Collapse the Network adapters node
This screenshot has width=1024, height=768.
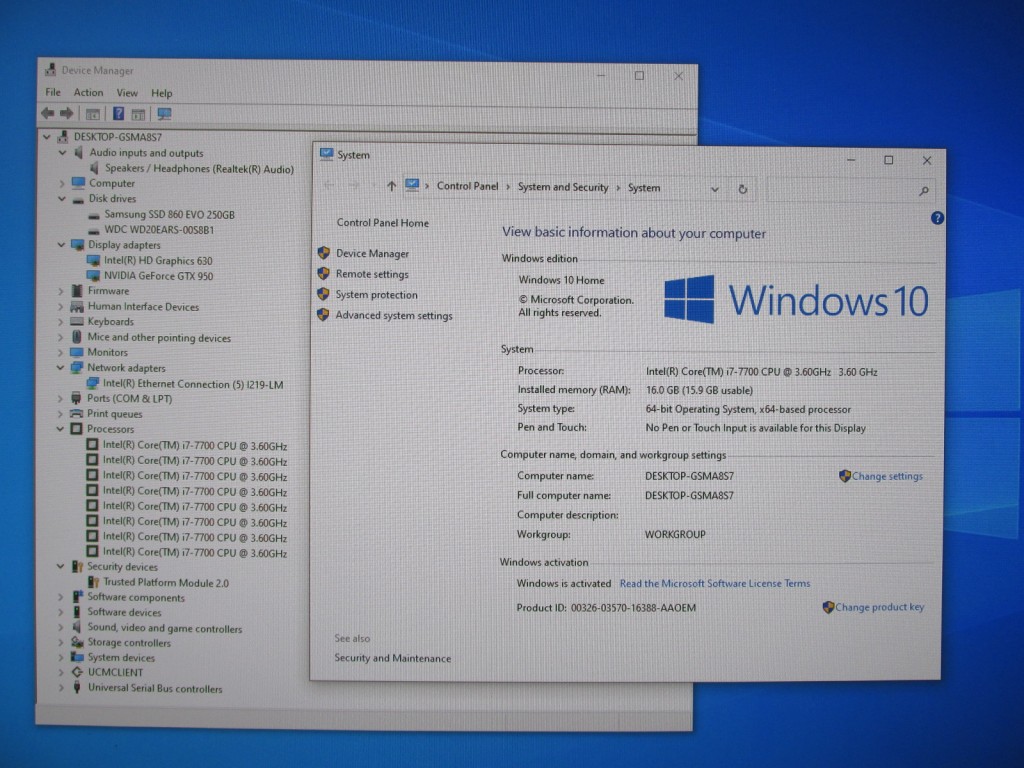pyautogui.click(x=61, y=368)
